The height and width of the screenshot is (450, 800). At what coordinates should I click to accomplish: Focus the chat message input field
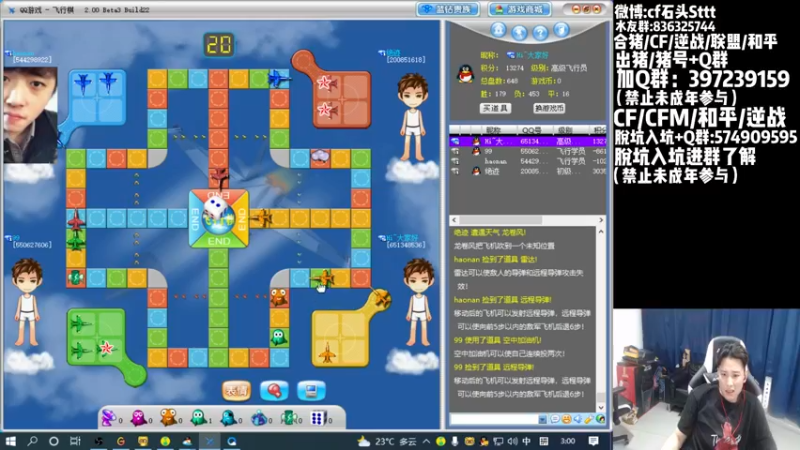[494, 419]
